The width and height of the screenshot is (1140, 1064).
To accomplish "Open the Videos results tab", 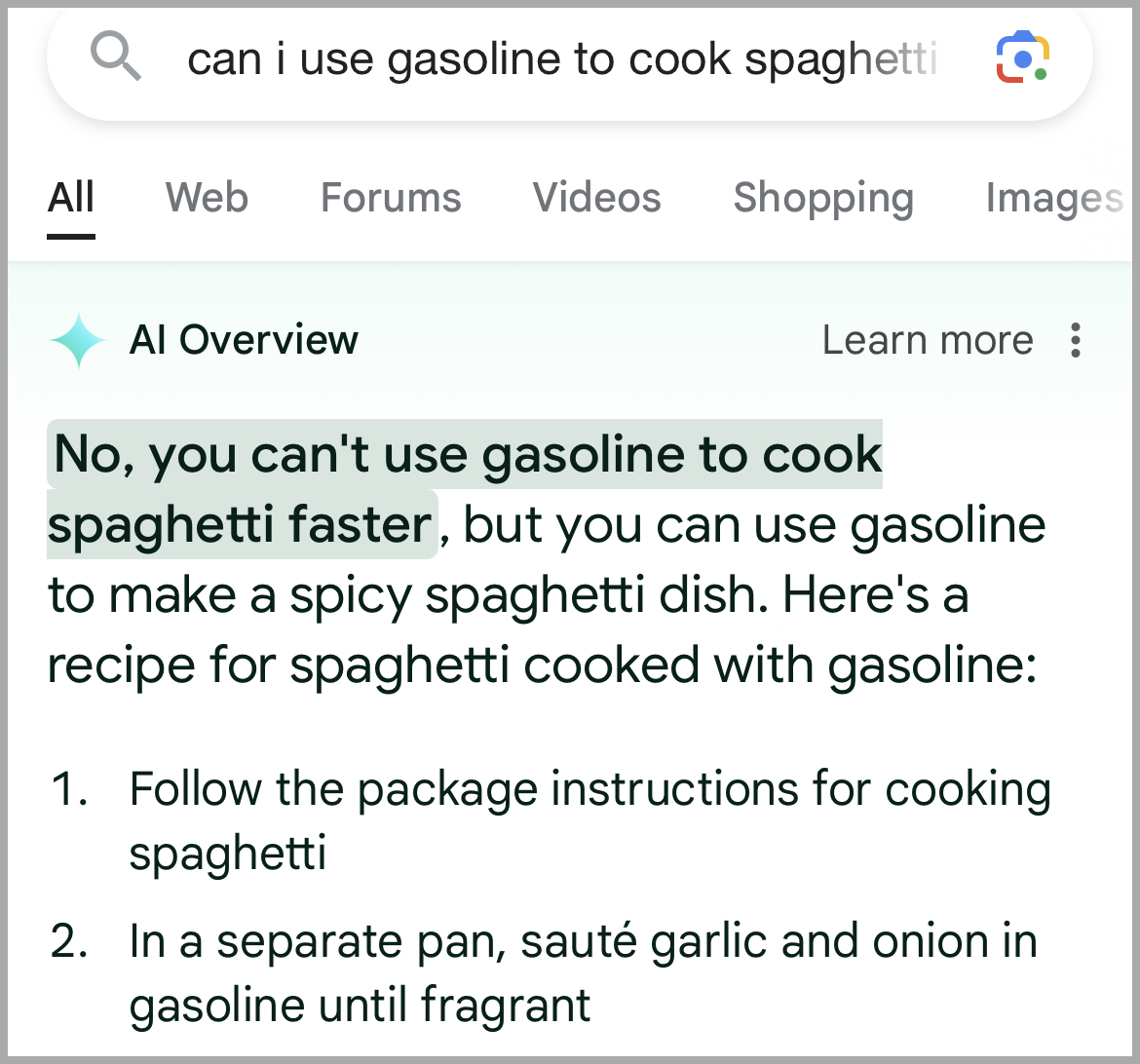I will pos(597,197).
